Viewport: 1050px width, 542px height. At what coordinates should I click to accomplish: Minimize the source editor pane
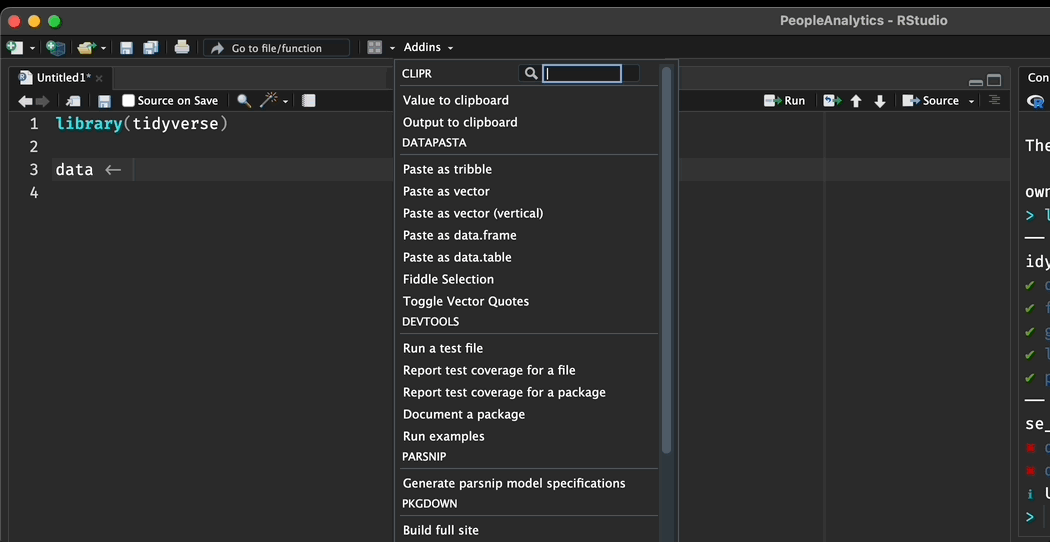(x=976, y=82)
